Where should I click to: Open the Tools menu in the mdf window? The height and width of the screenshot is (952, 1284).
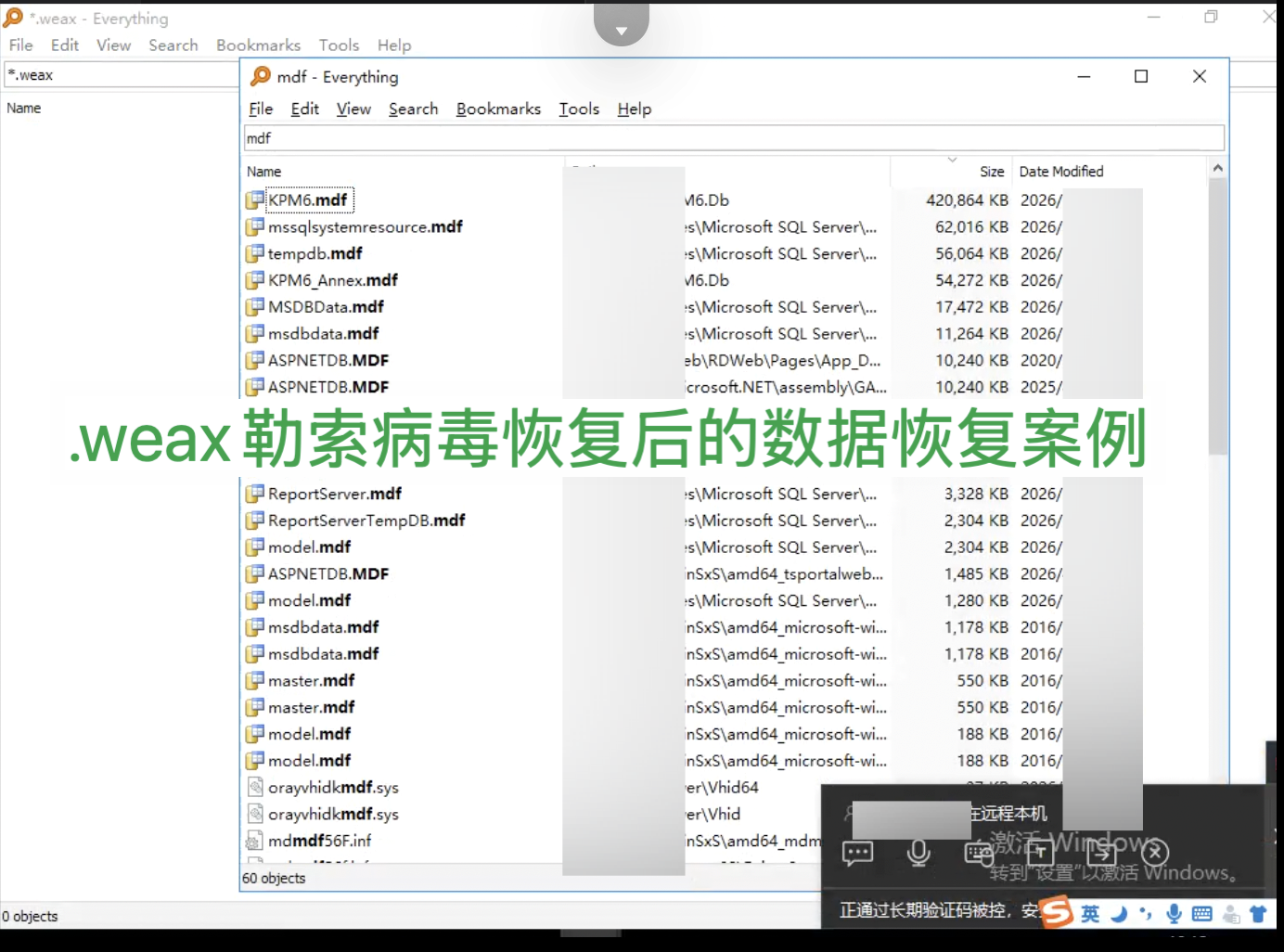coord(579,109)
